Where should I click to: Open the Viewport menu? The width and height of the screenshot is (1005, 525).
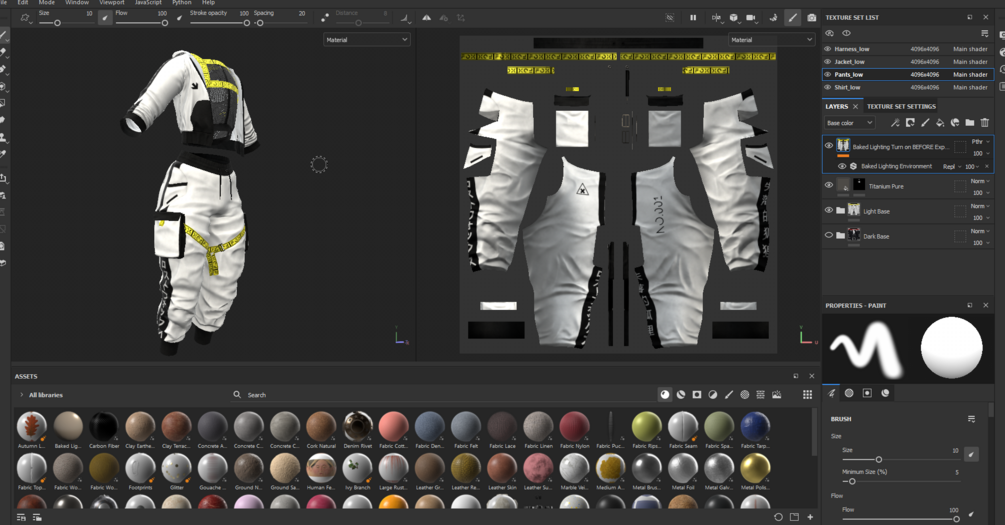click(x=112, y=3)
